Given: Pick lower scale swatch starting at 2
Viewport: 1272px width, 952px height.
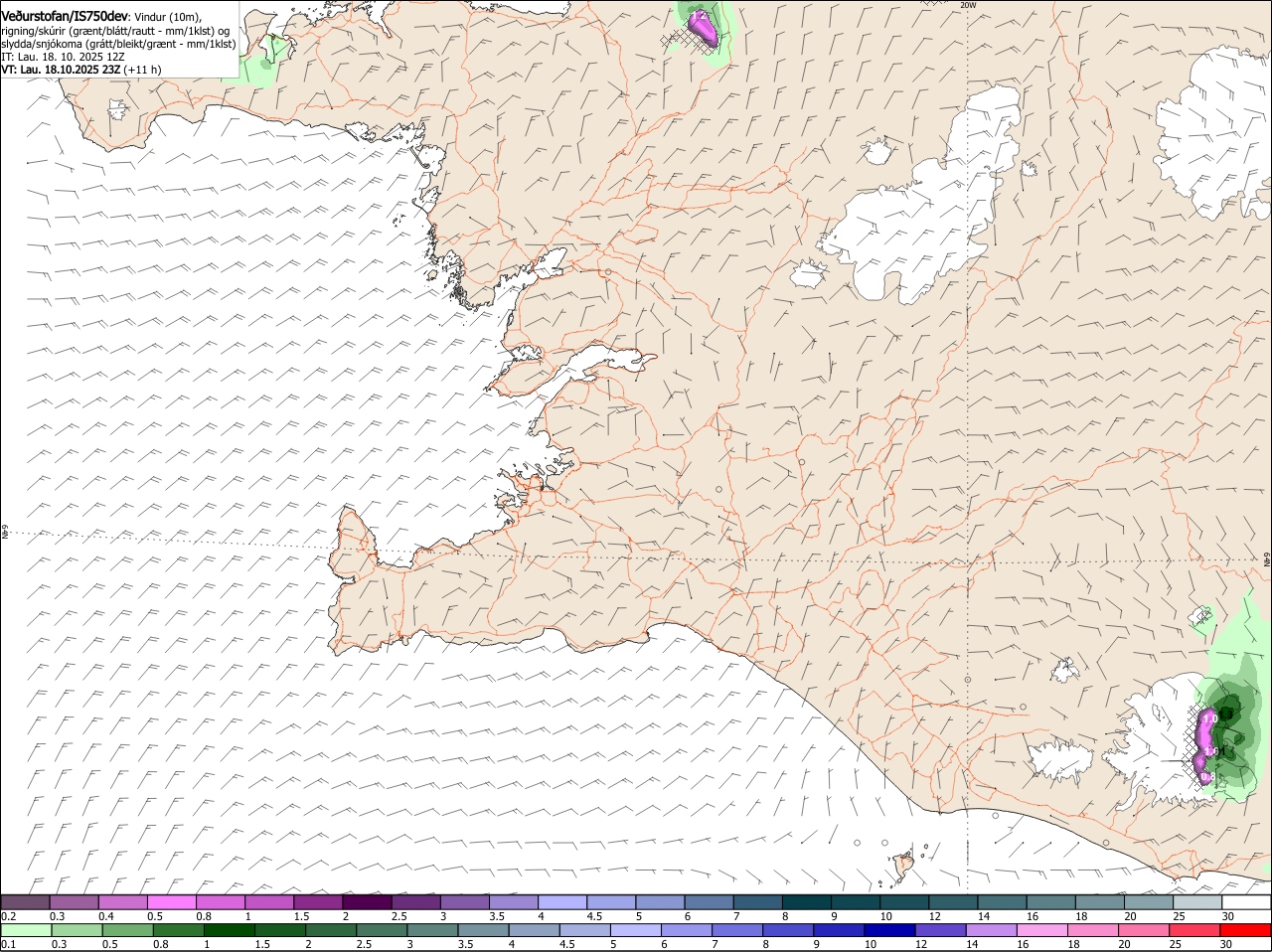Looking at the screenshot, I should tap(332, 930).
